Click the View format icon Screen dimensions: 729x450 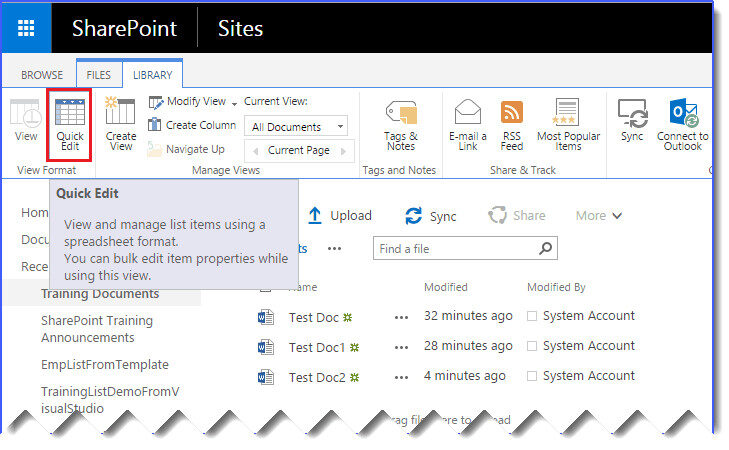tap(26, 112)
